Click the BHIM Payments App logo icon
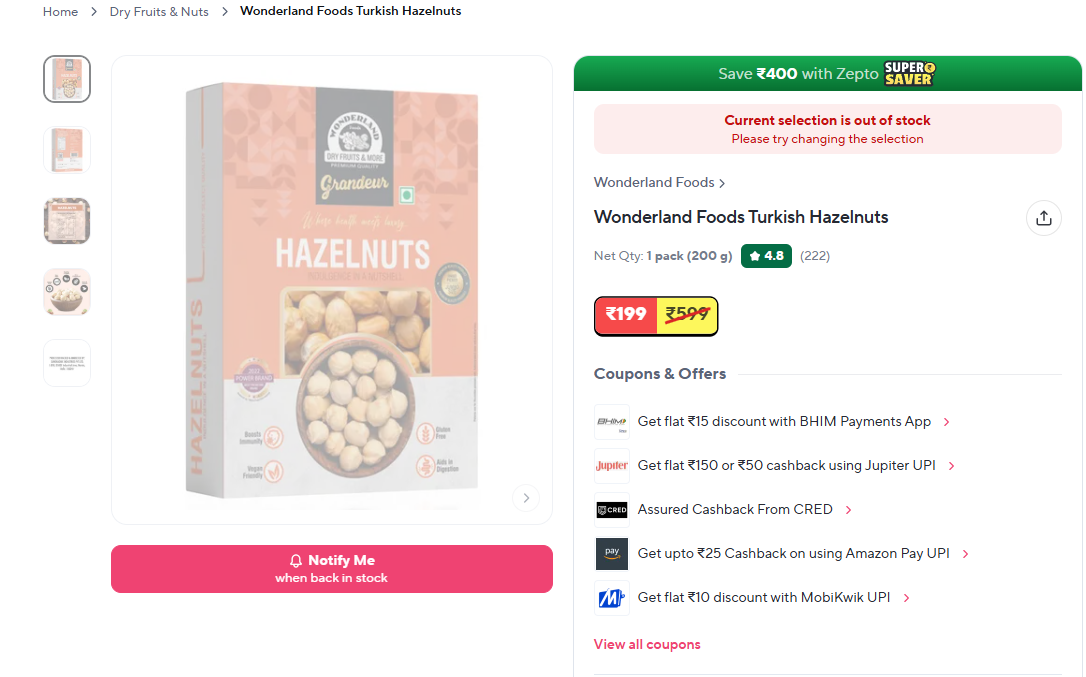1086x677 pixels. coord(611,422)
